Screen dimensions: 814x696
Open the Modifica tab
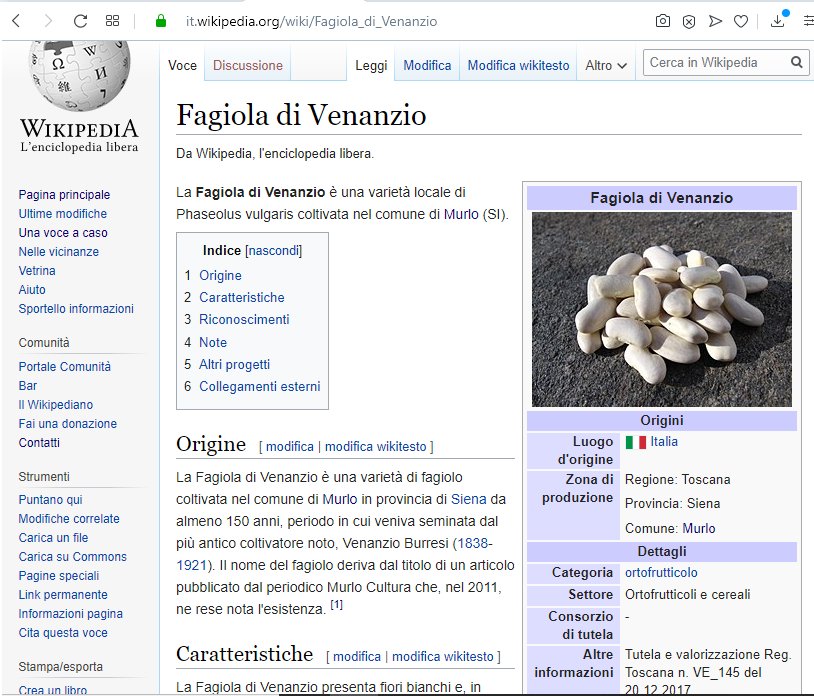tap(427, 65)
